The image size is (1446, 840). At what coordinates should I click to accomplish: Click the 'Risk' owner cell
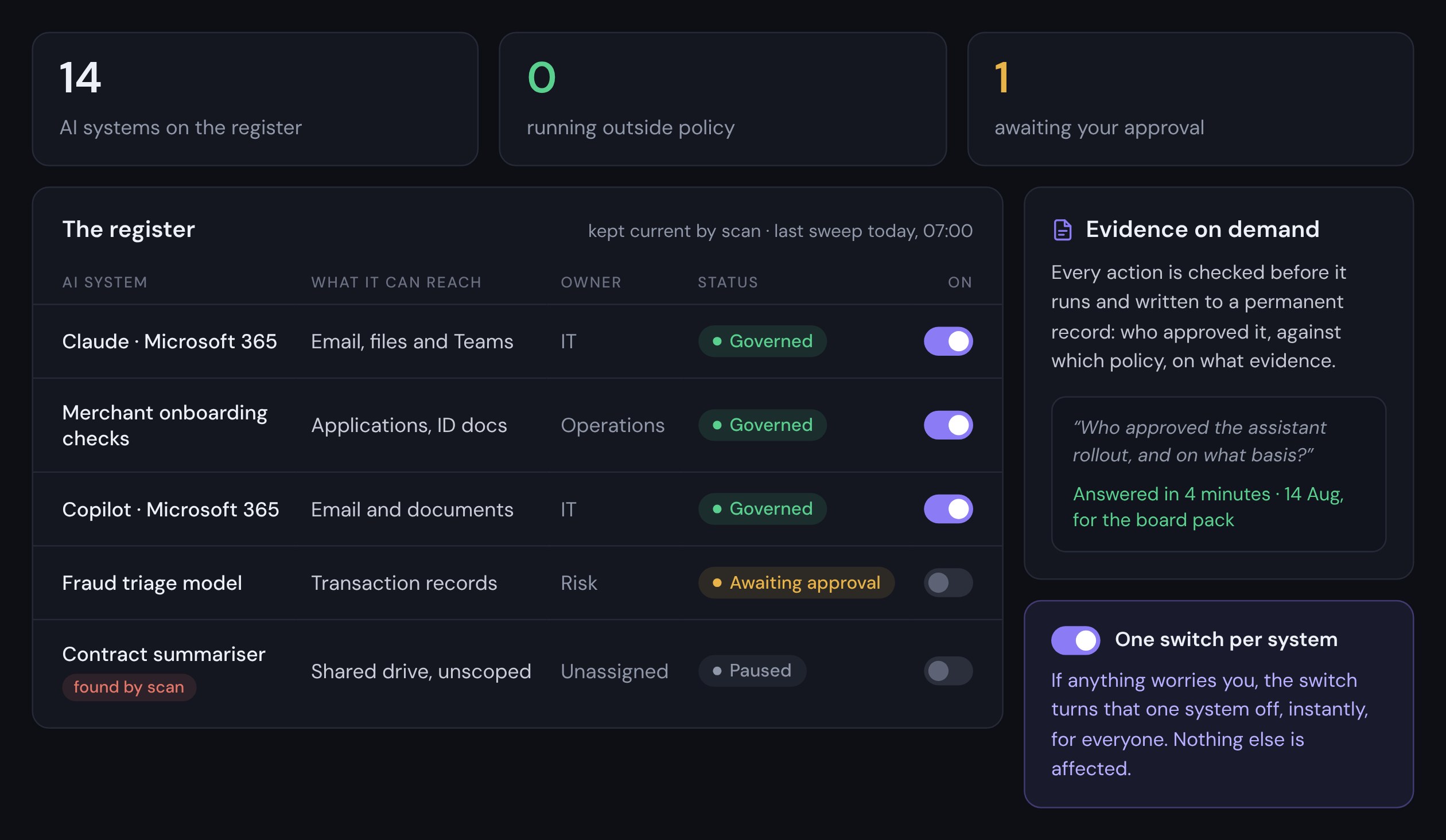point(579,583)
